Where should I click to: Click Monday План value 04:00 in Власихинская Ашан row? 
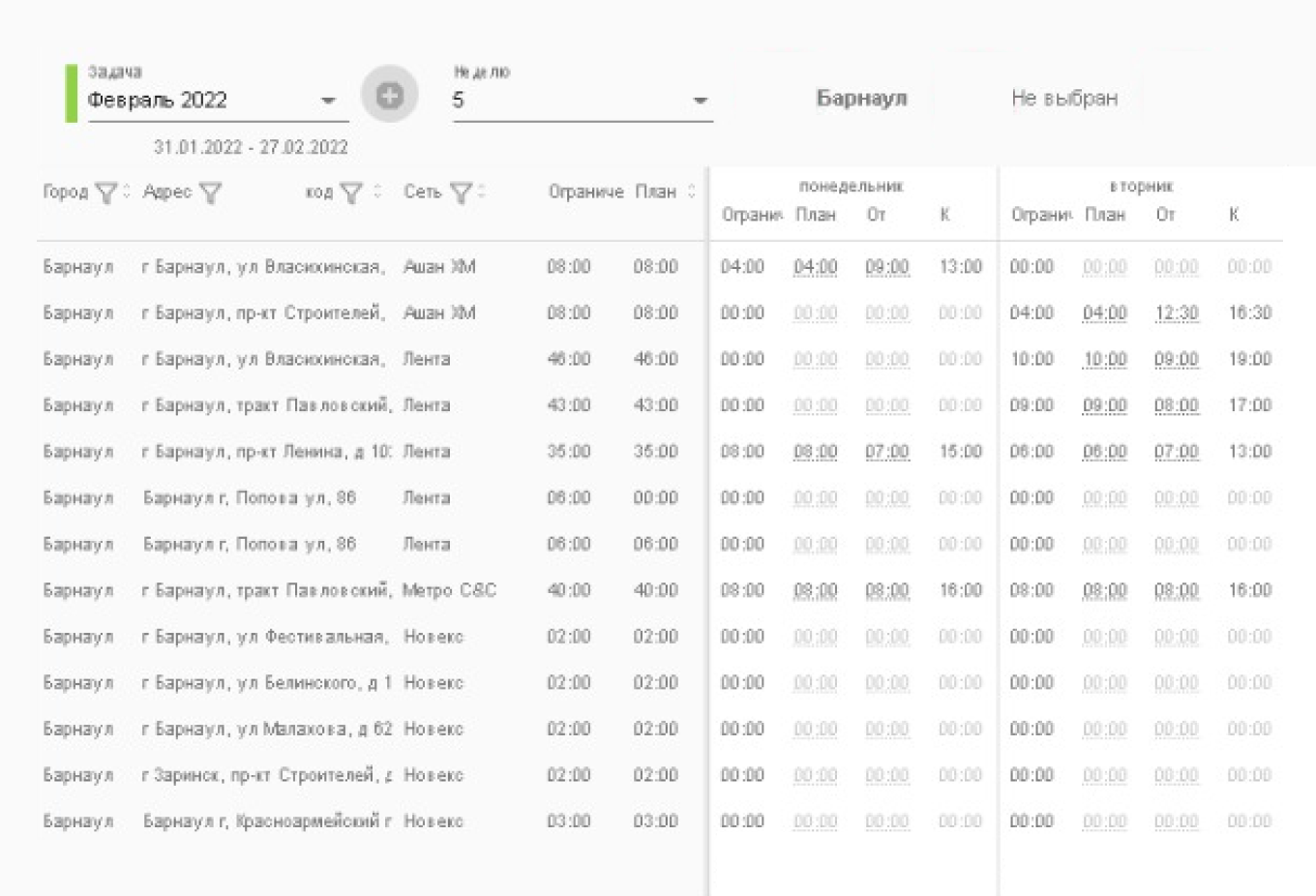coord(816,267)
